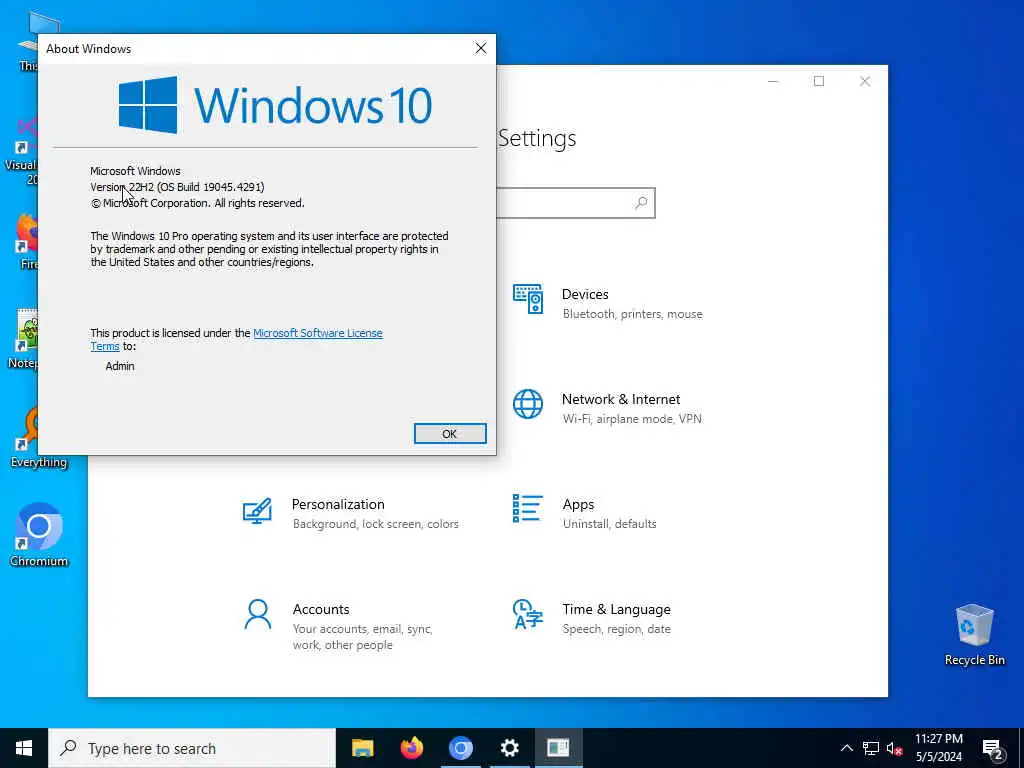The height and width of the screenshot is (768, 1024).
Task: Switch to About Windows taskbar icon
Action: click(x=558, y=748)
